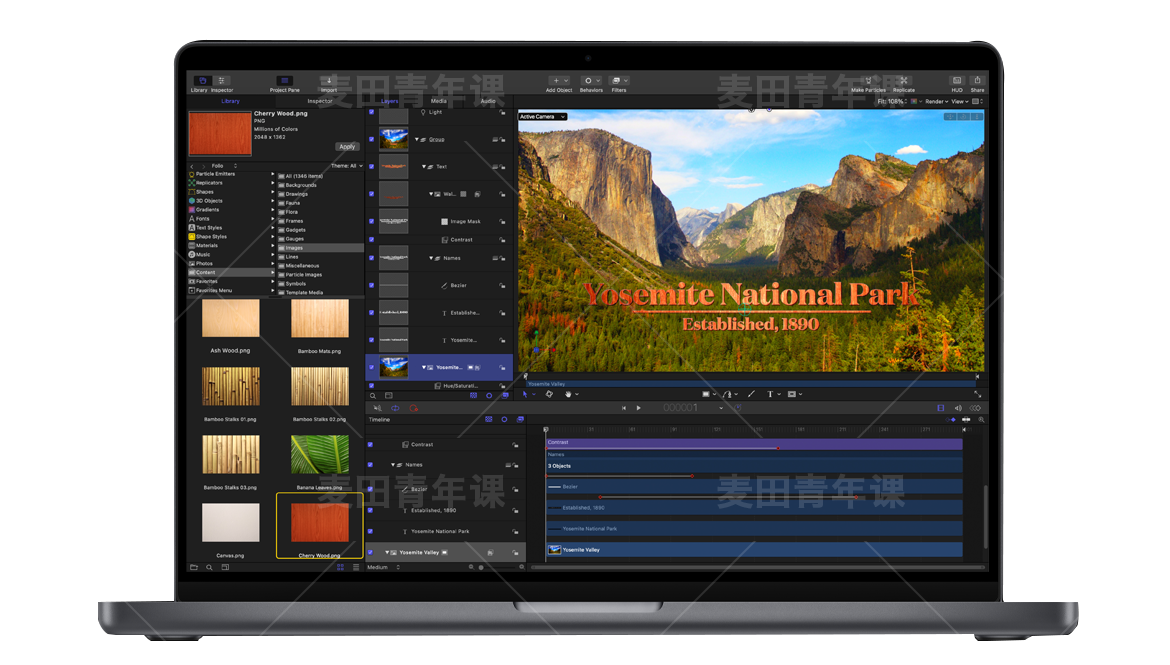
Task: Disable the Image Mask checkbox
Action: (x=372, y=222)
